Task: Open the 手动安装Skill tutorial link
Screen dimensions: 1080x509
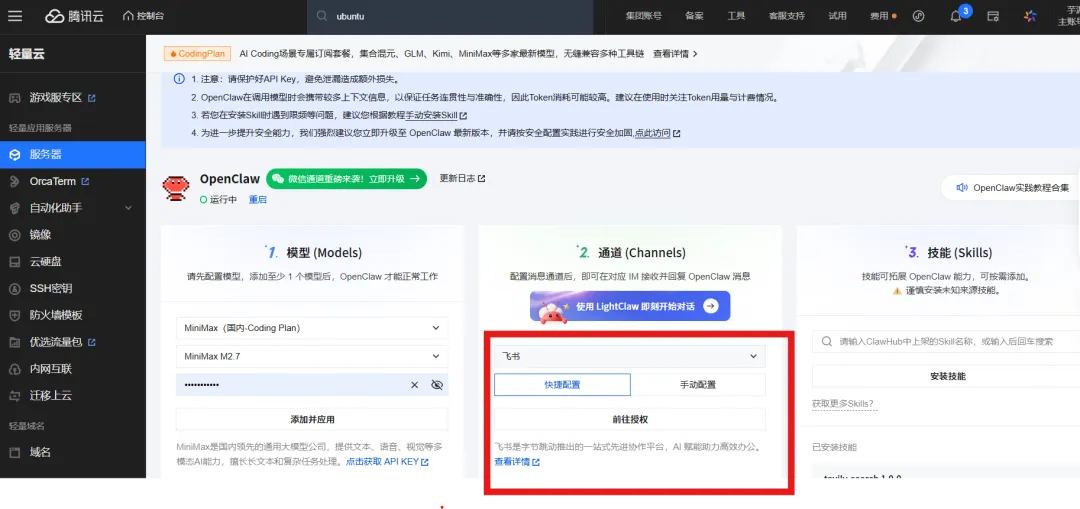Action: 435,115
